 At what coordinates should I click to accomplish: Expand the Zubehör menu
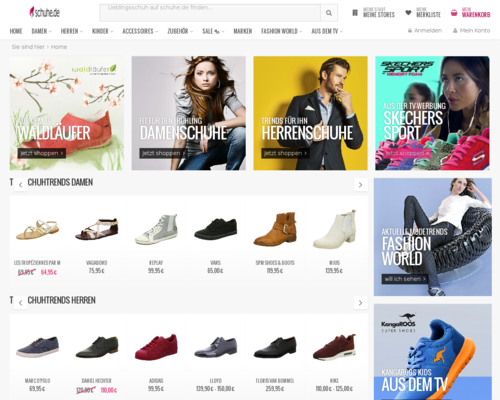tap(180, 31)
